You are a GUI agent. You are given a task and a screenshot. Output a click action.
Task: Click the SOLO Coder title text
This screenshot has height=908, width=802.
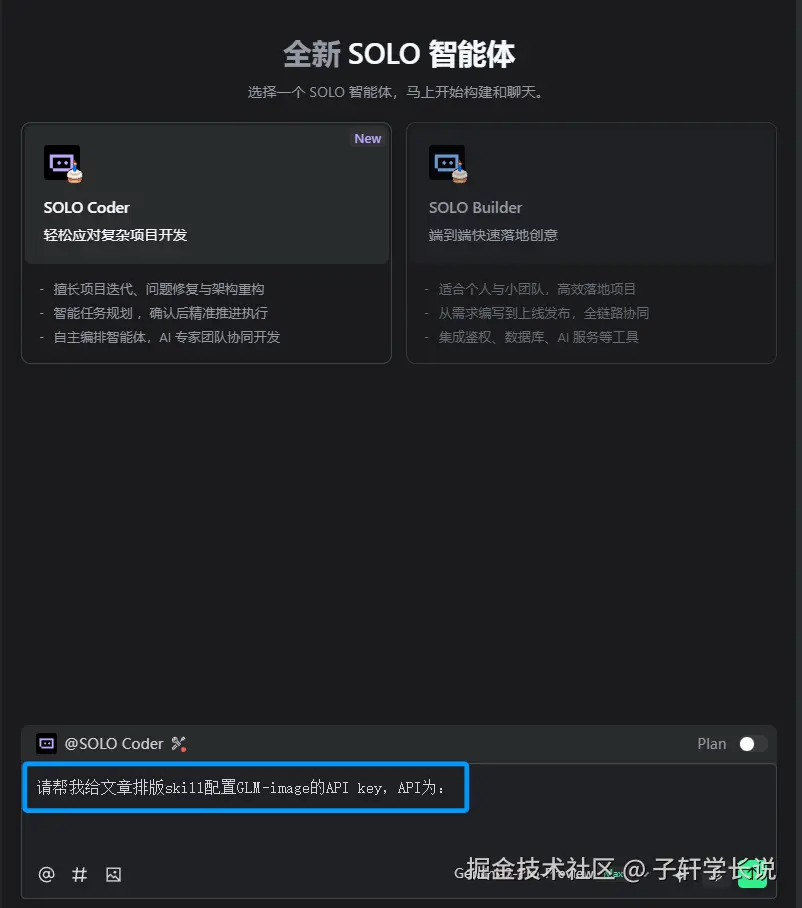pos(86,207)
